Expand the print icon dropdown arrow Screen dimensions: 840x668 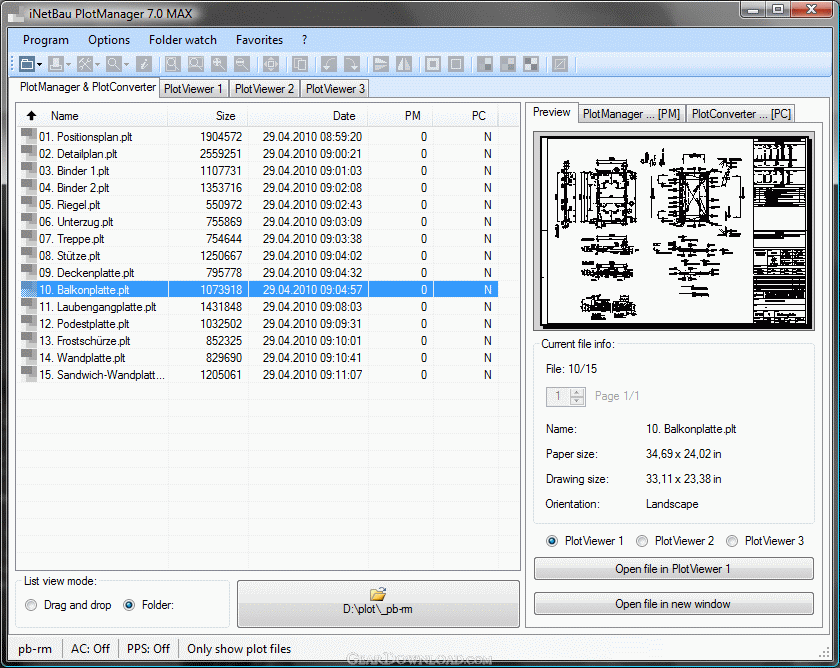pos(68,65)
